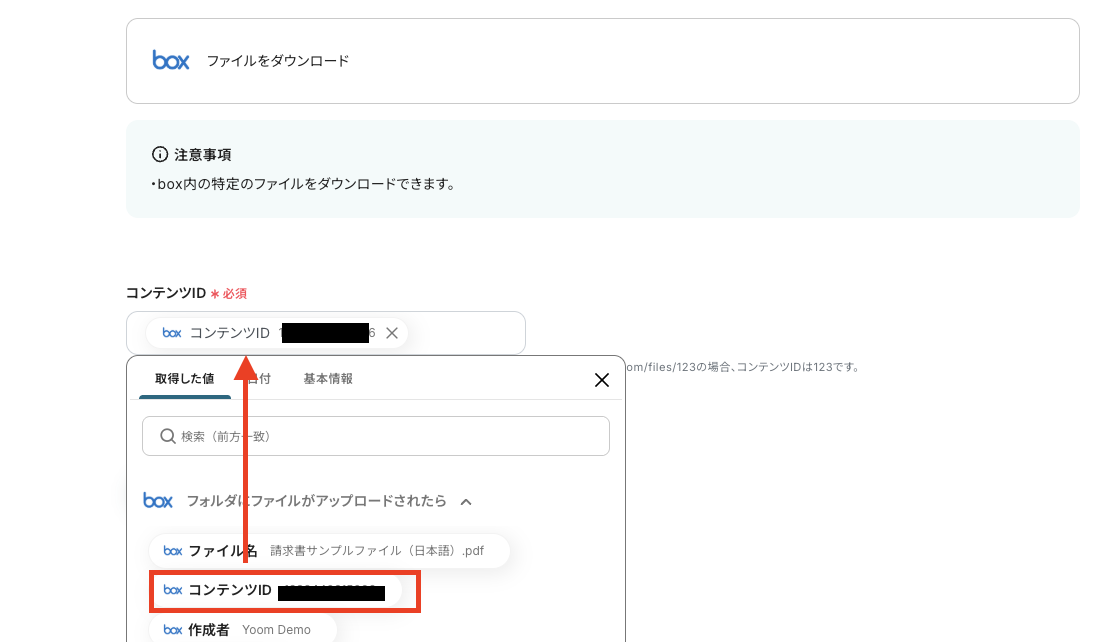Remove the コンテンツID token from the input
Image resolution: width=1120 pixels, height=642 pixels.
coord(394,333)
